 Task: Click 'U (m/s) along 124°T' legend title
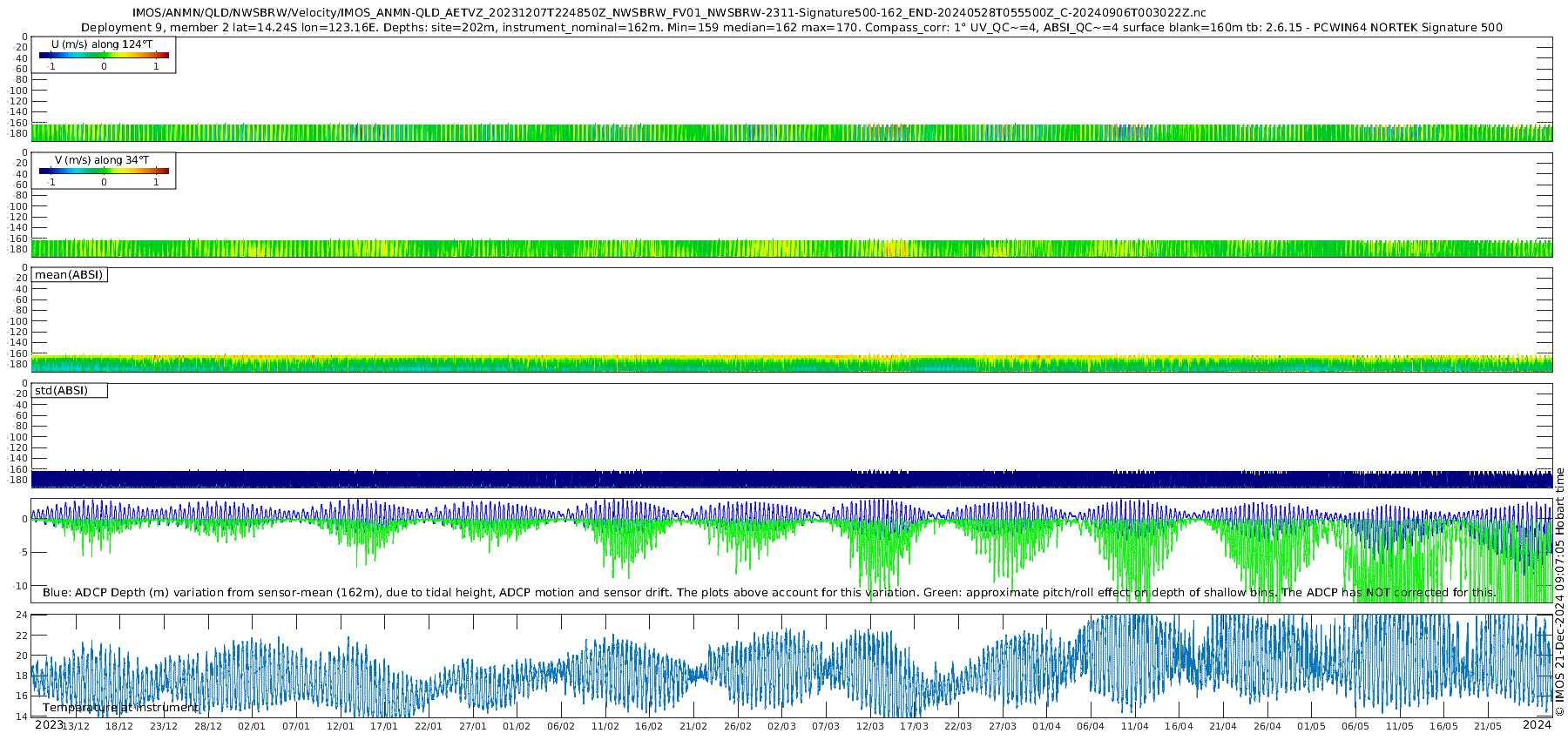(x=102, y=44)
